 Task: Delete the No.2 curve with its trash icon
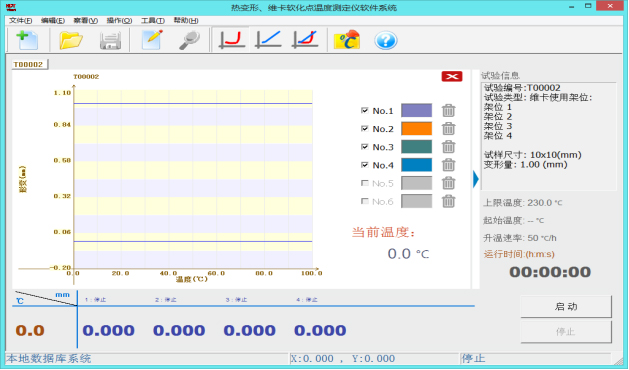point(448,129)
